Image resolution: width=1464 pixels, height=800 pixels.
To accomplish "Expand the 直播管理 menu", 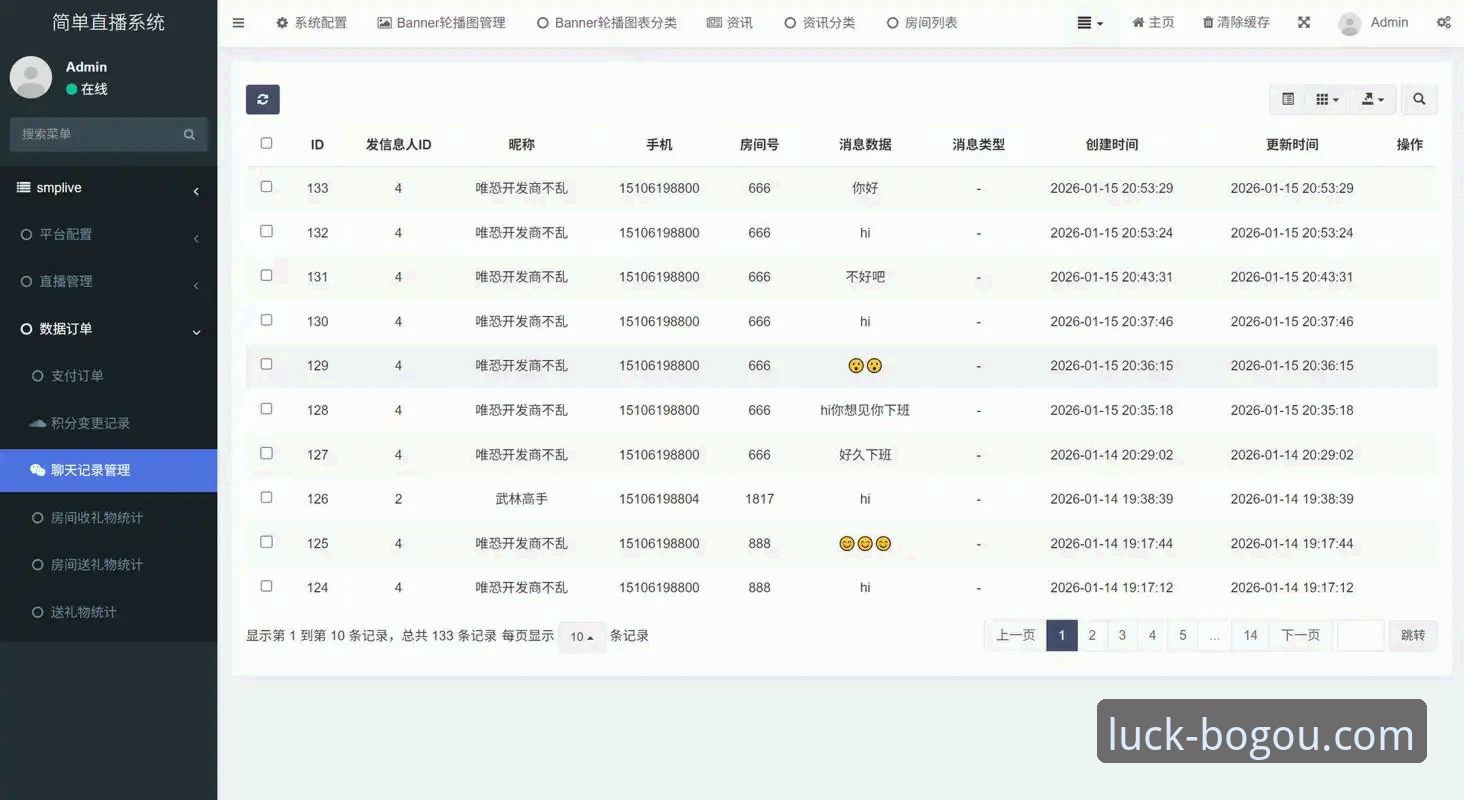I will pos(108,282).
